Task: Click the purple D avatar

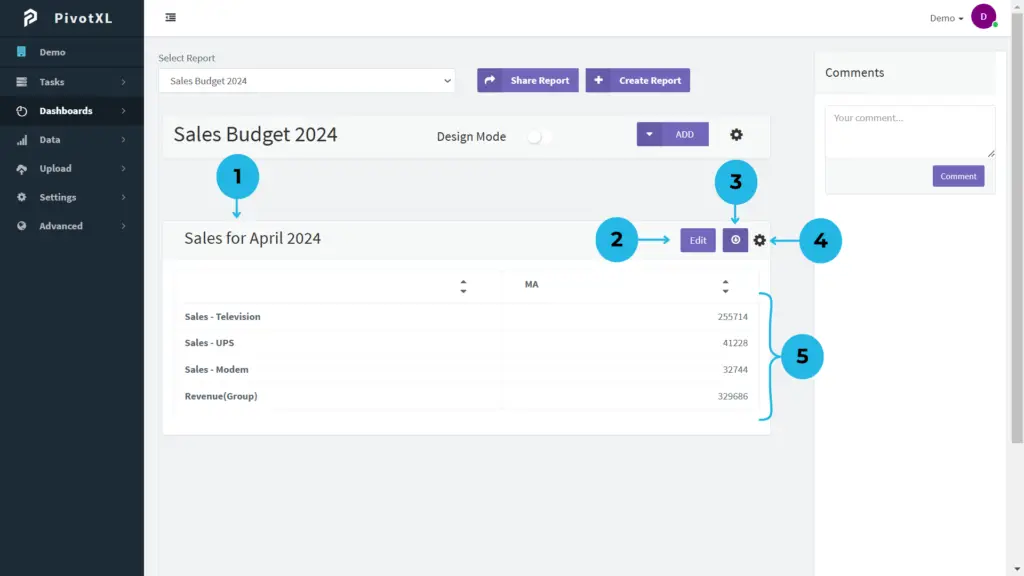Action: coord(984,17)
